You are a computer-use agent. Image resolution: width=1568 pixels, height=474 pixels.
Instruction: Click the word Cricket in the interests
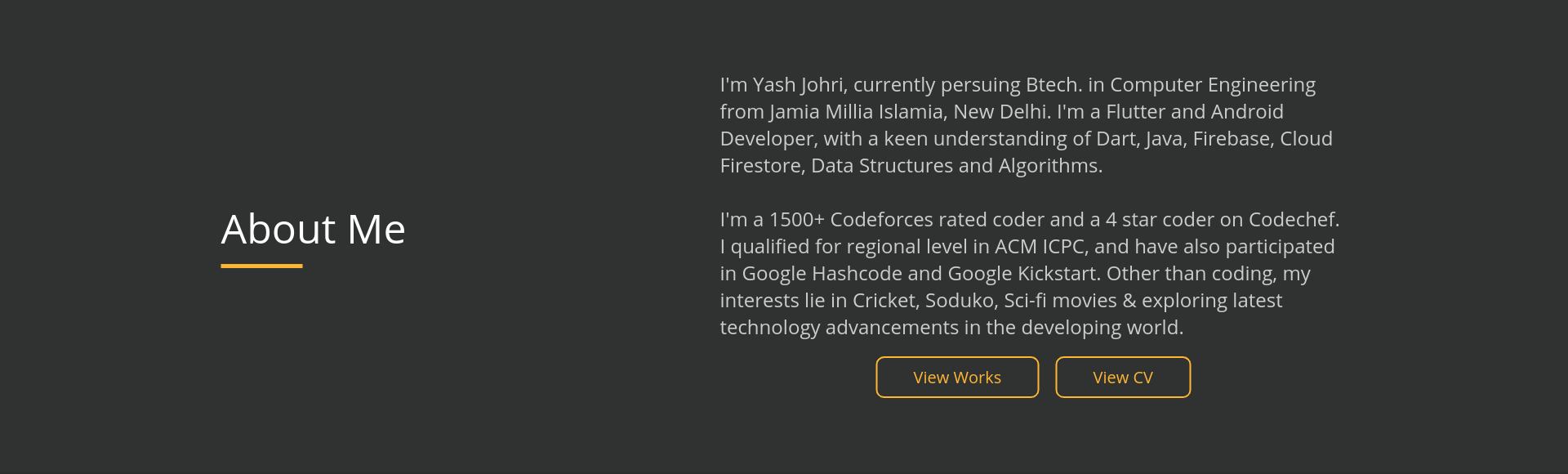884,301
